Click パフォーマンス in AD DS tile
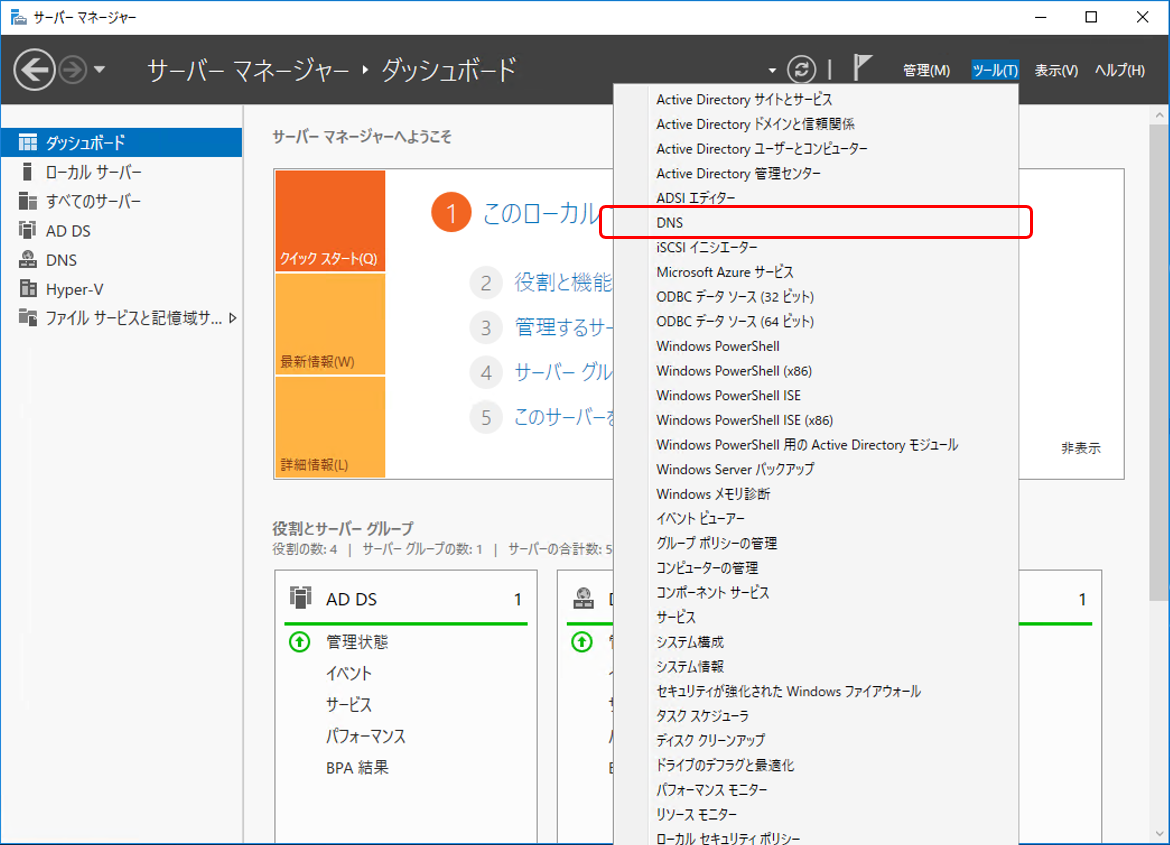The image size is (1170, 845). [366, 735]
